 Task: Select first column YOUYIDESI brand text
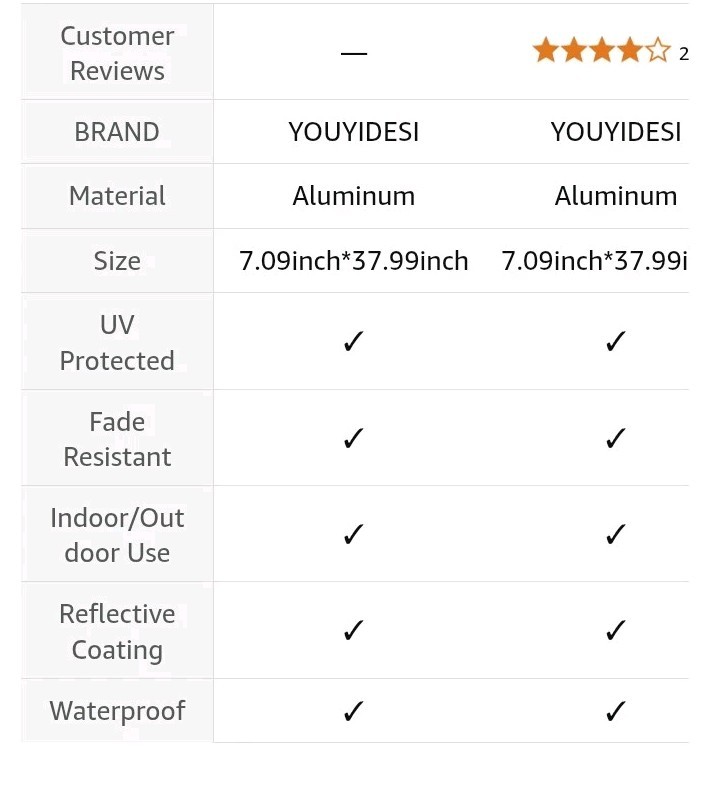point(354,132)
